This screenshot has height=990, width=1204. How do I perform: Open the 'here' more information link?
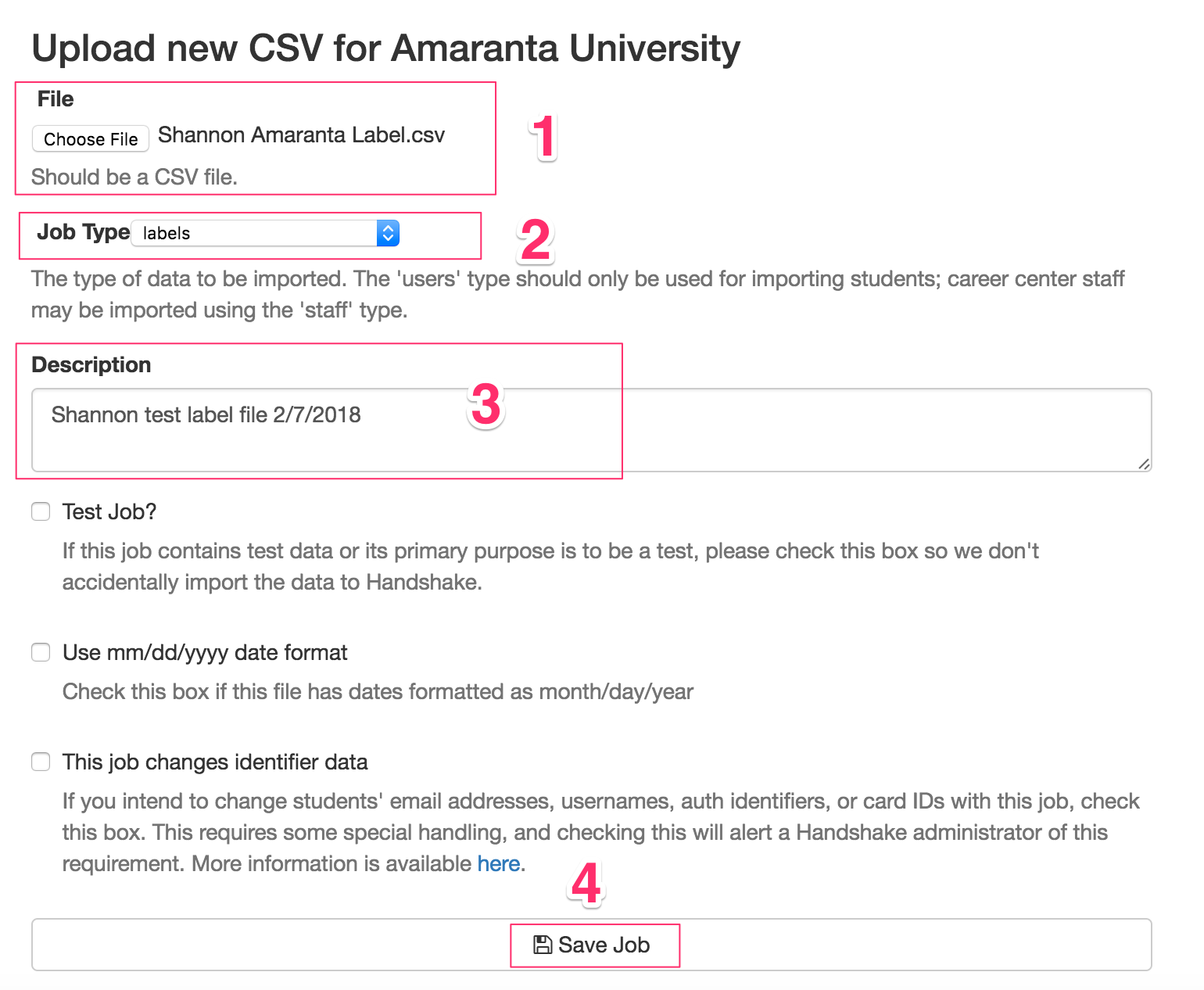point(499,863)
